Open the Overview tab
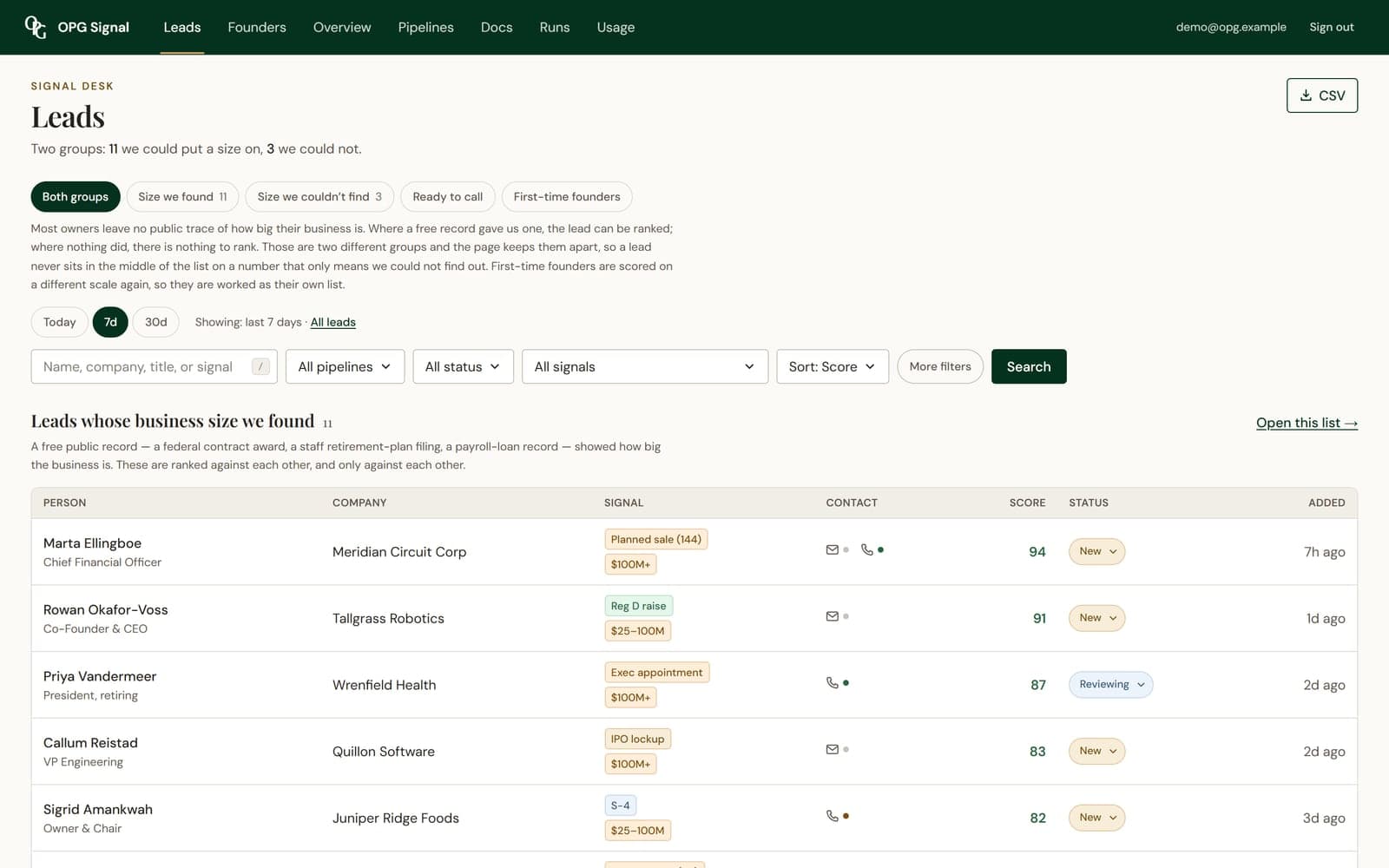 coord(342,27)
